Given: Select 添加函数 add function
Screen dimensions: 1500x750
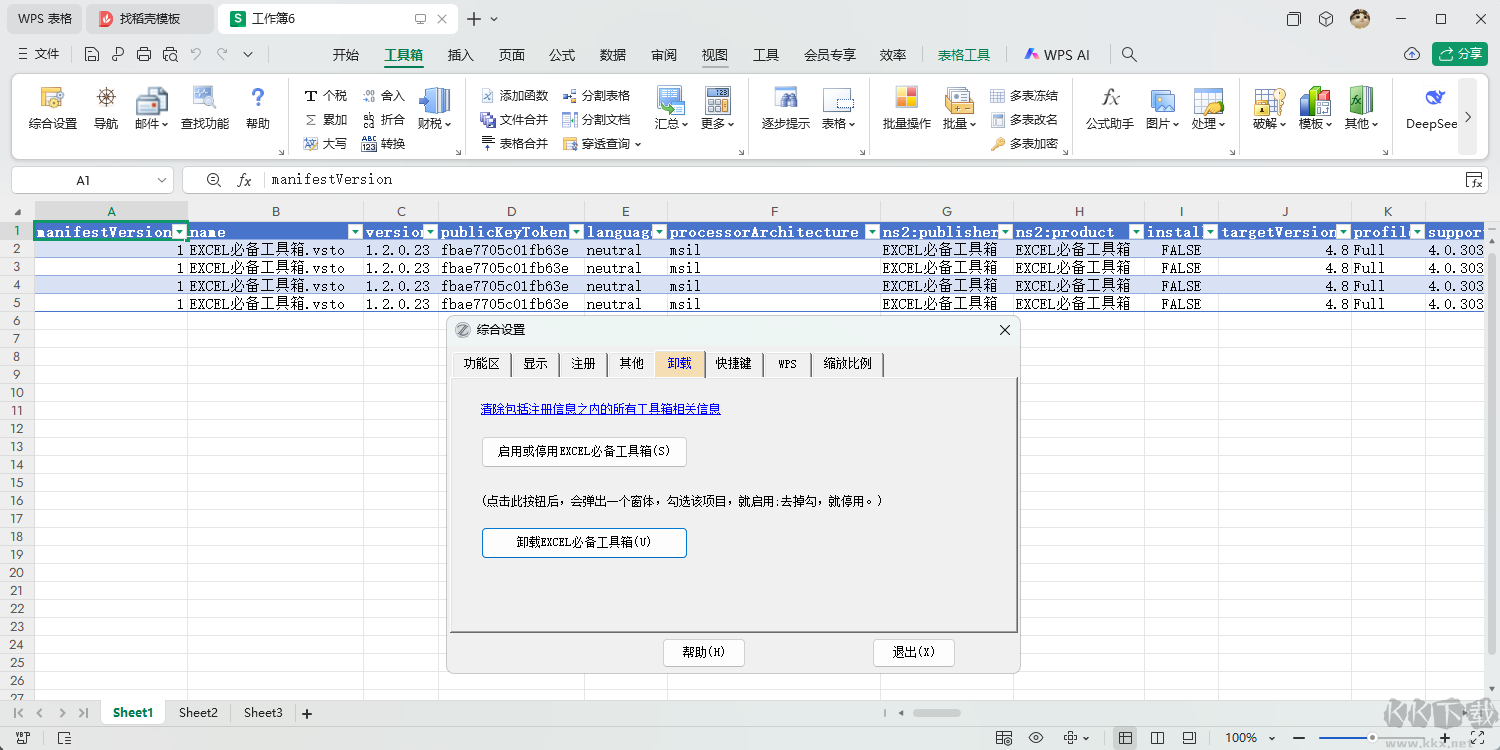Looking at the screenshot, I should [x=514, y=96].
